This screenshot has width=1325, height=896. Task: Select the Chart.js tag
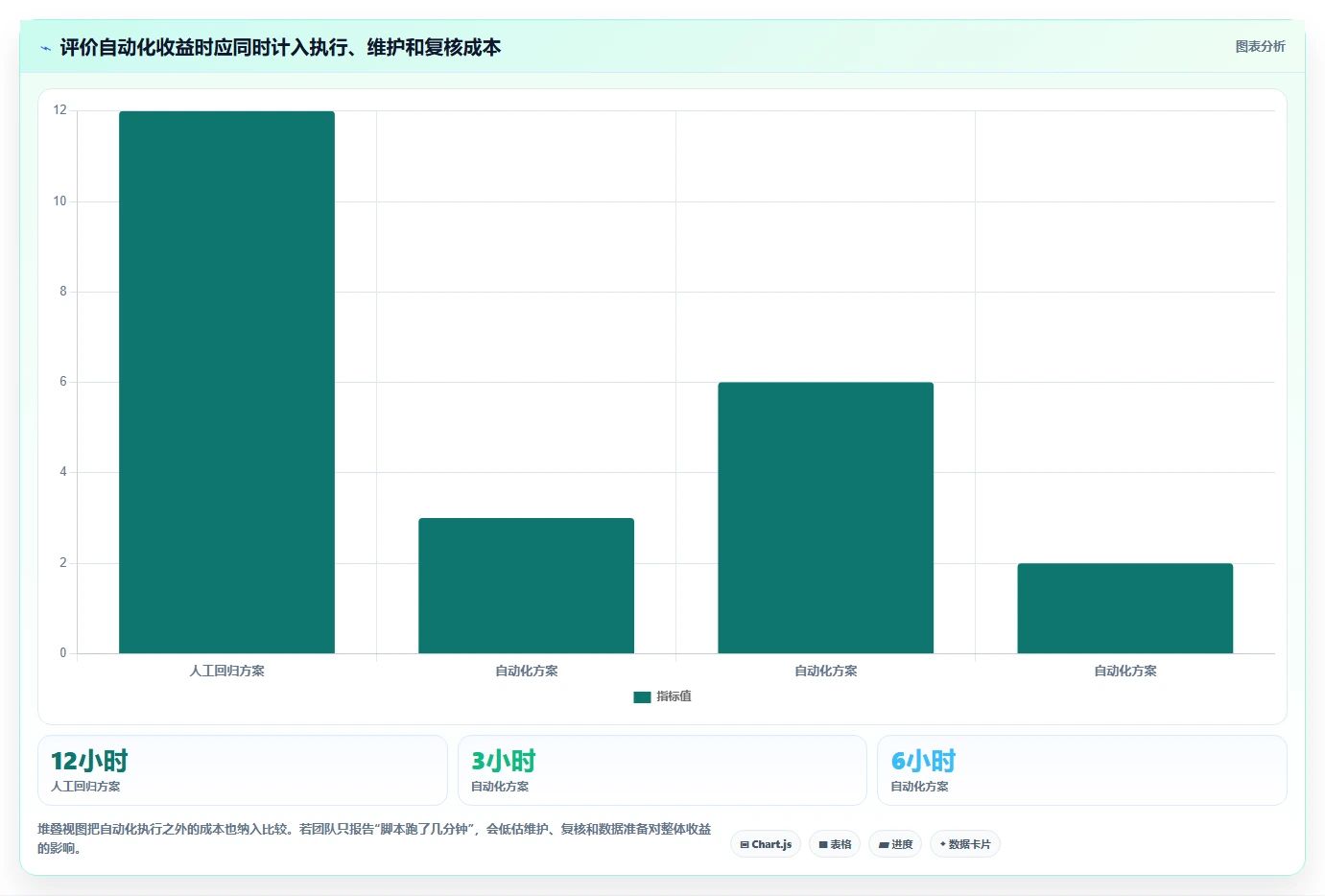766,844
